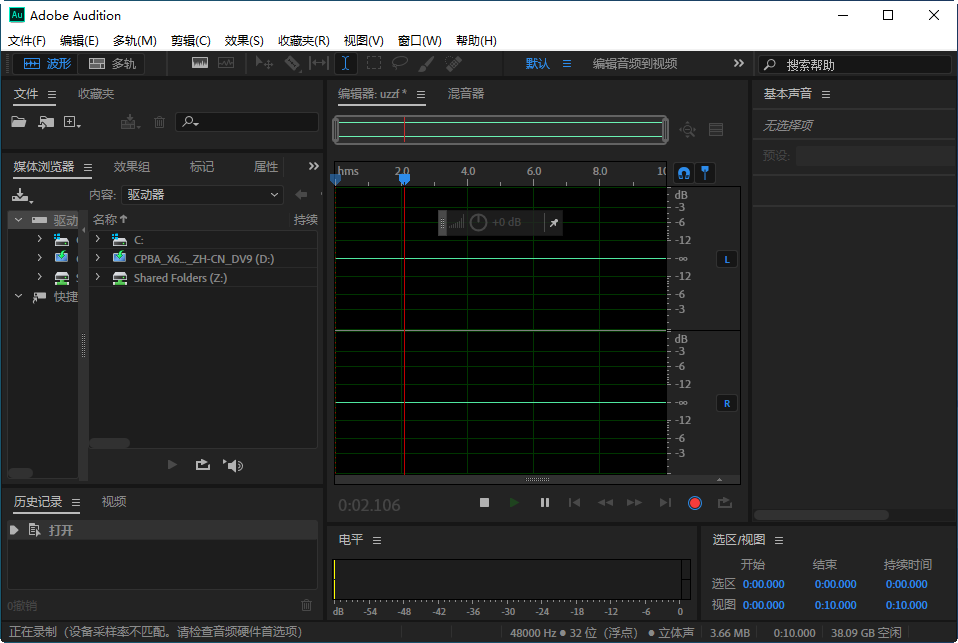This screenshot has height=643, width=958.
Task: Toggle snapping magnet icon in timeline
Action: (x=684, y=173)
